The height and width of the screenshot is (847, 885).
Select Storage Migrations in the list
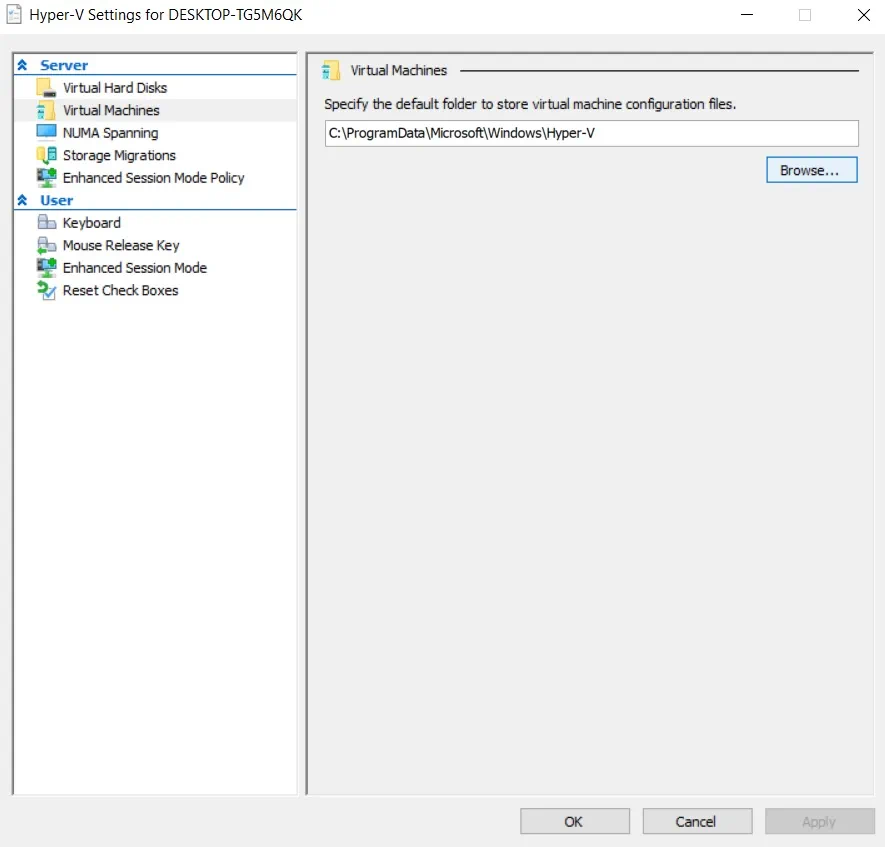pyautogui.click(x=119, y=155)
